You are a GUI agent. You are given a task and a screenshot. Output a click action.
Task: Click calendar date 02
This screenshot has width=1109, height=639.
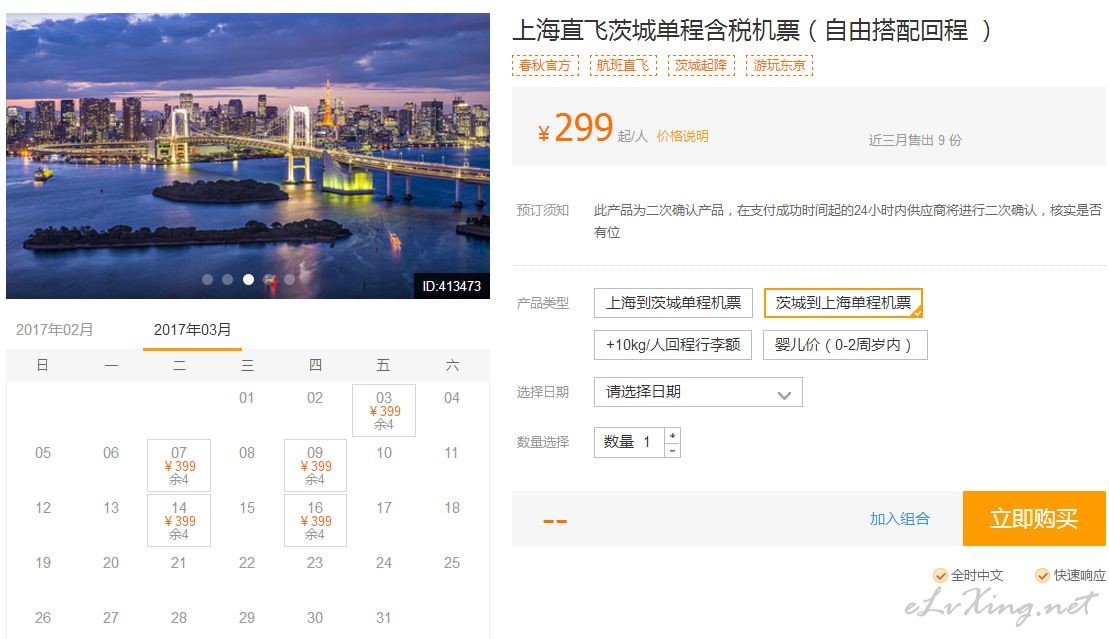(315, 398)
